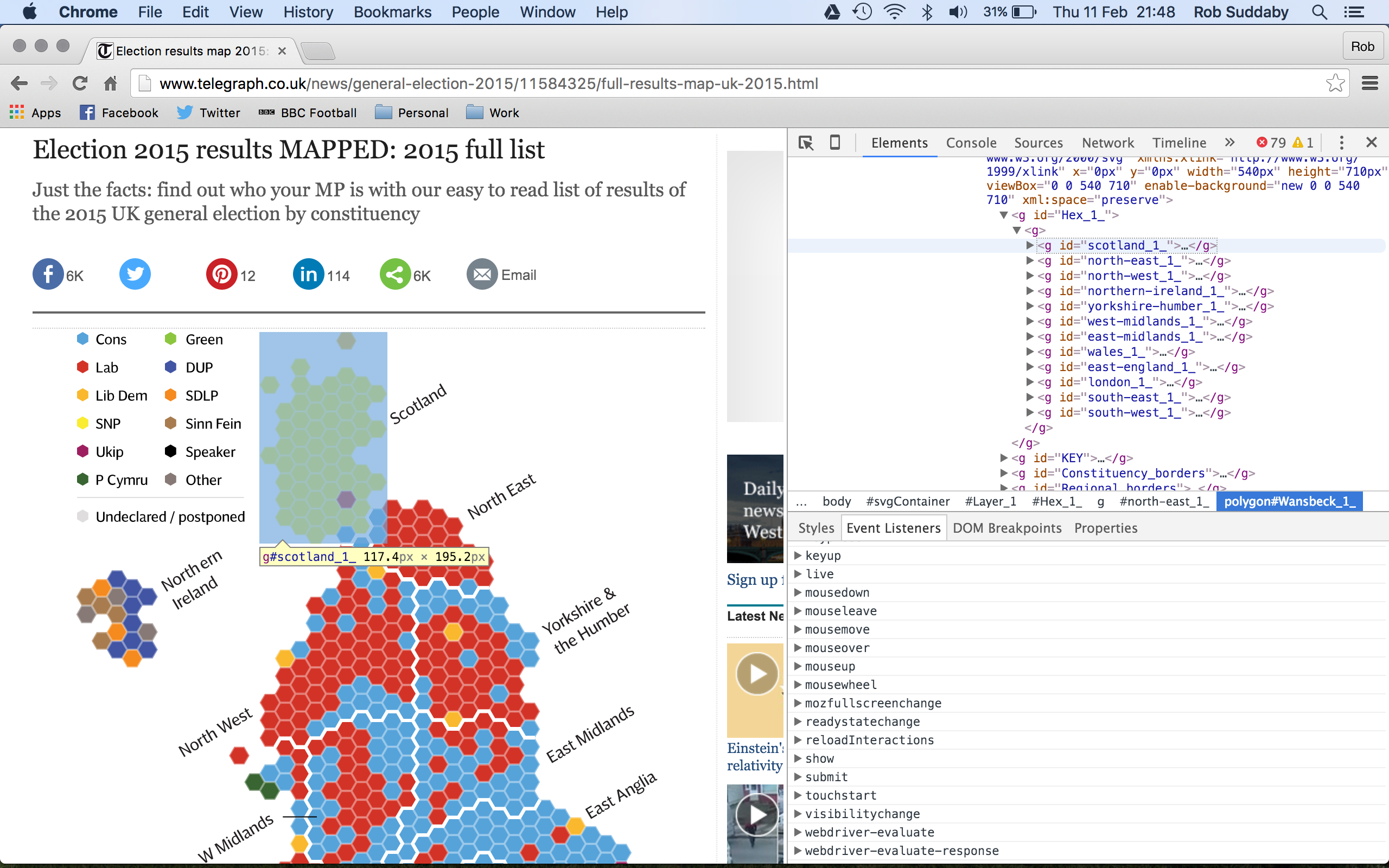The height and width of the screenshot is (868, 1389).
Task: Bookmark this page with the star
Action: 1335,84
